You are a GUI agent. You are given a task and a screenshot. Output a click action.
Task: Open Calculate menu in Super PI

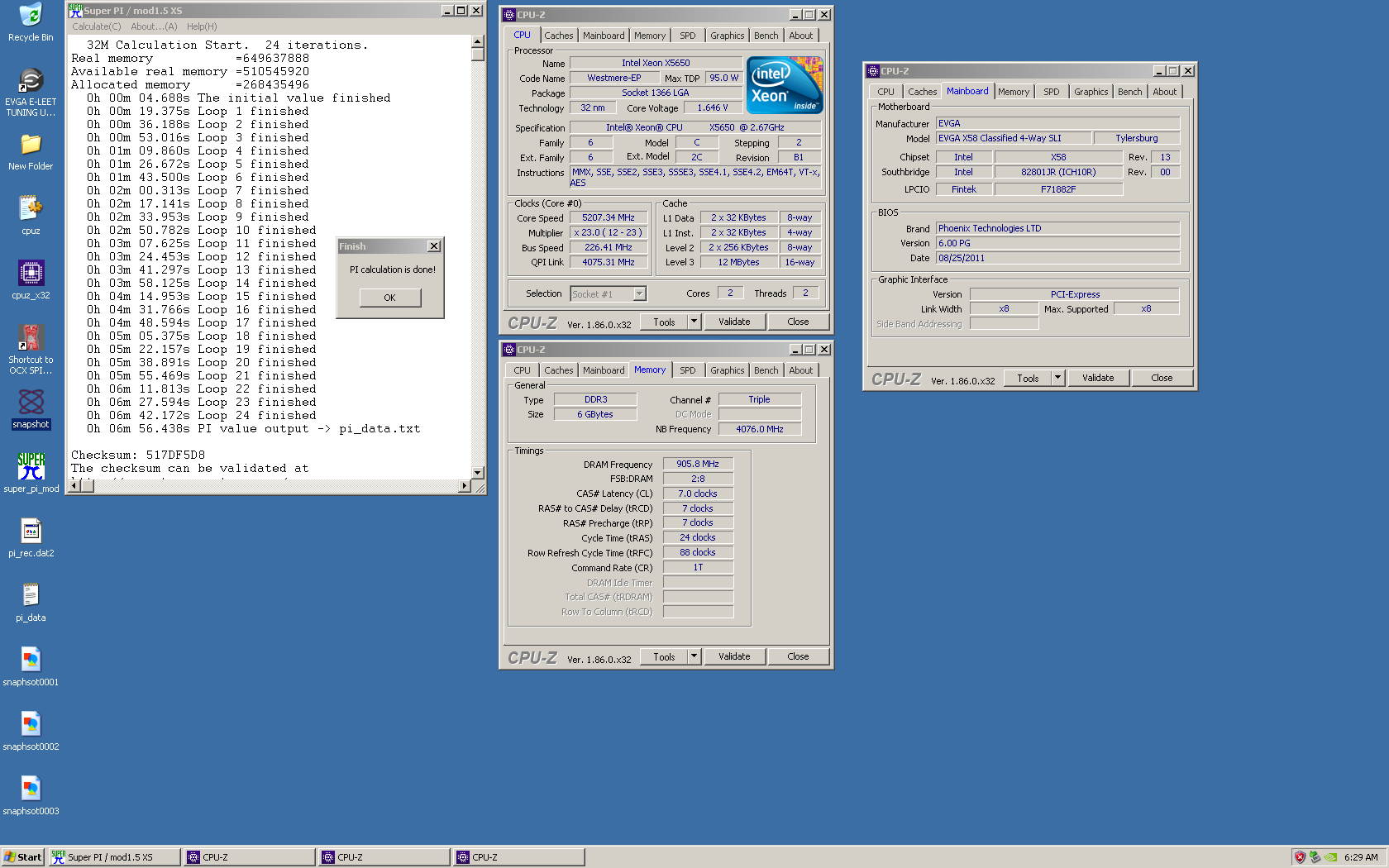click(96, 26)
